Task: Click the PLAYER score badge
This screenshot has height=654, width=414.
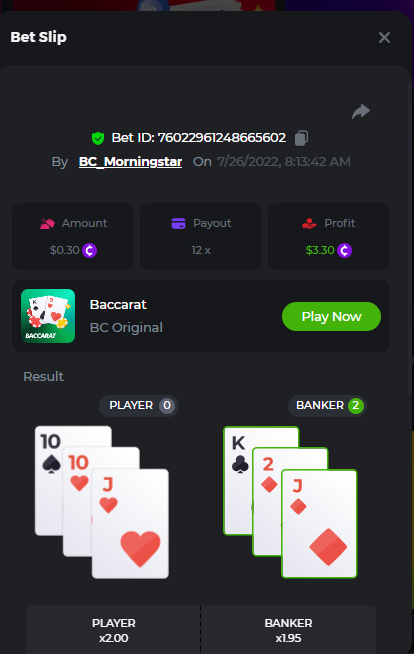Action: [167, 405]
